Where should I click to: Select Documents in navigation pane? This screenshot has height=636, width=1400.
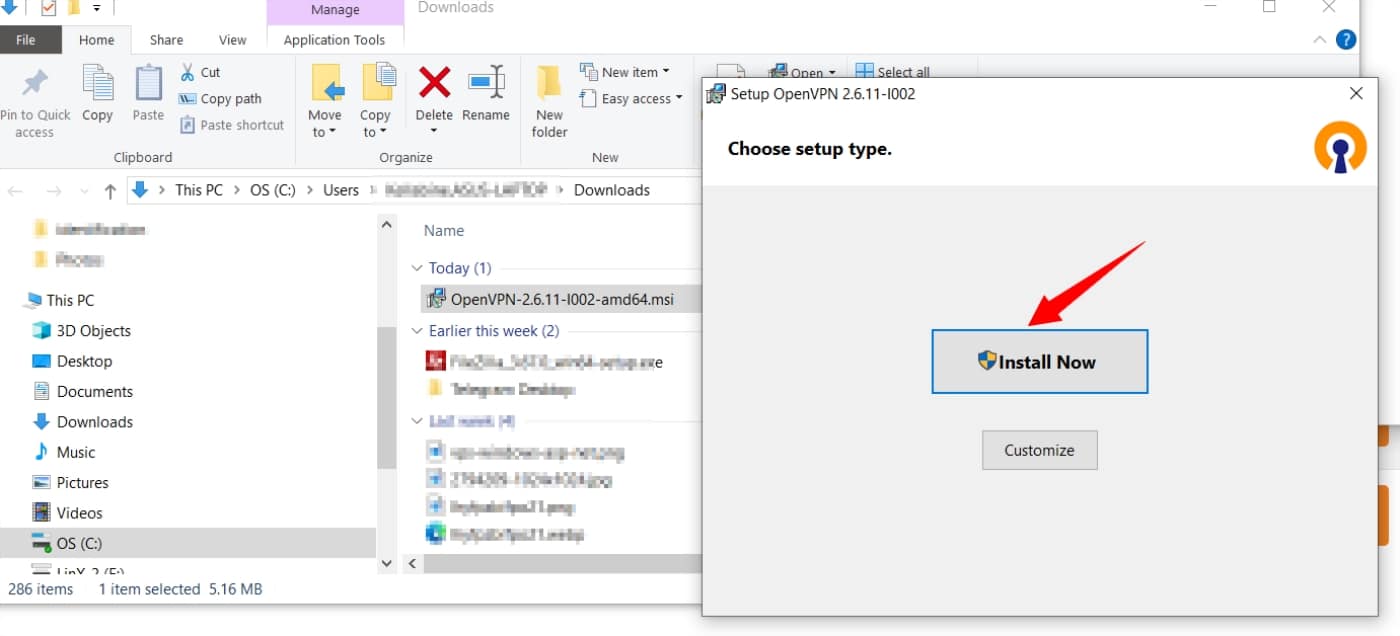[x=95, y=391]
